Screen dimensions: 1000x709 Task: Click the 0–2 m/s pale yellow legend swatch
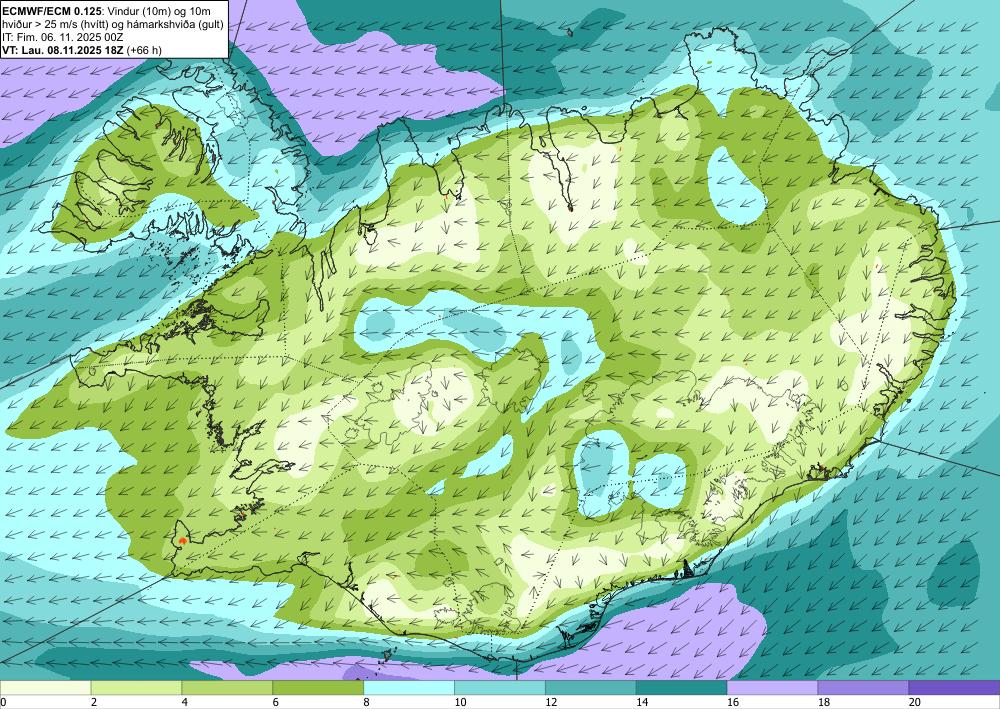(45, 688)
